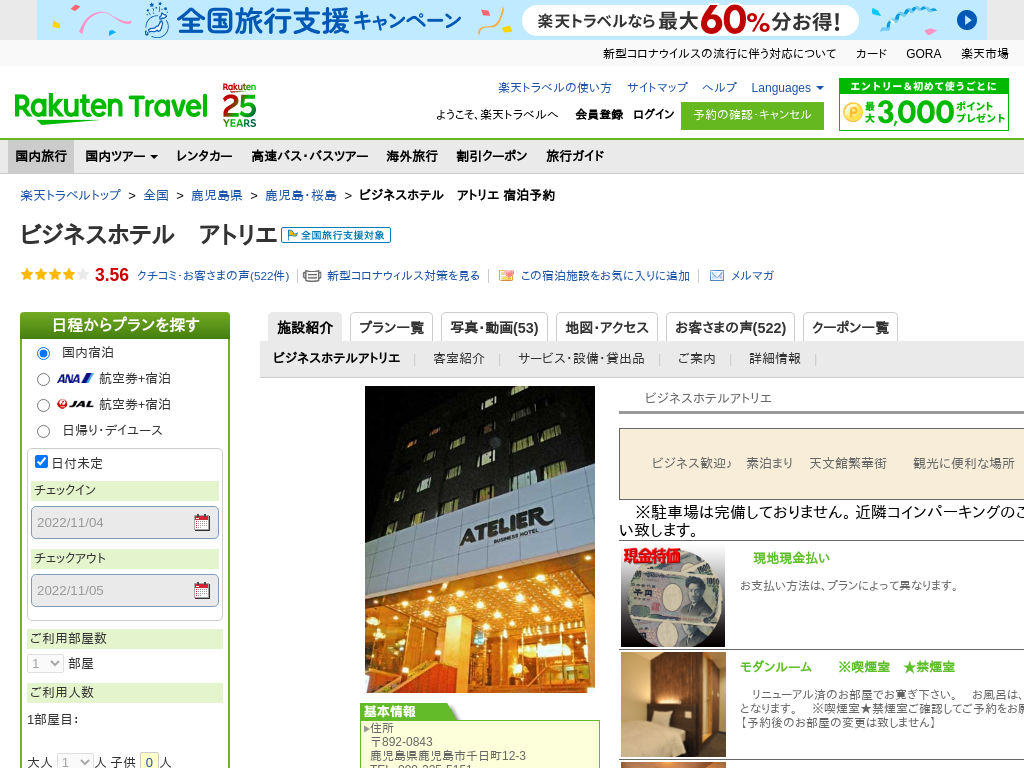Switch to the プラン一覧 tab
The image size is (1024, 768).
392,327
